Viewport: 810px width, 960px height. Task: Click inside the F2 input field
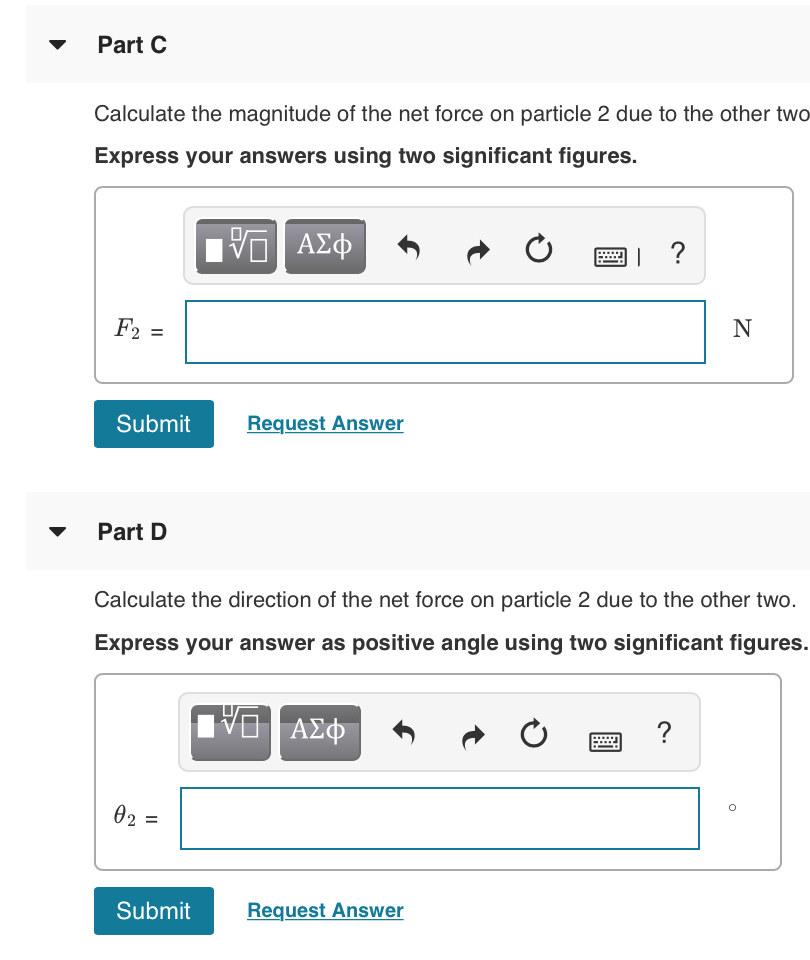click(x=444, y=331)
